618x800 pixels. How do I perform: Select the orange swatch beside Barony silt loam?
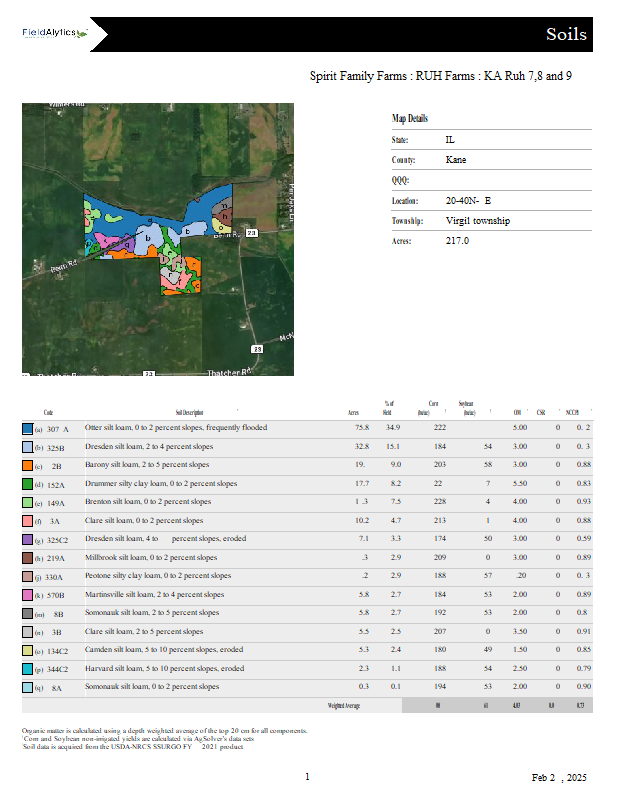pyautogui.click(x=27, y=465)
